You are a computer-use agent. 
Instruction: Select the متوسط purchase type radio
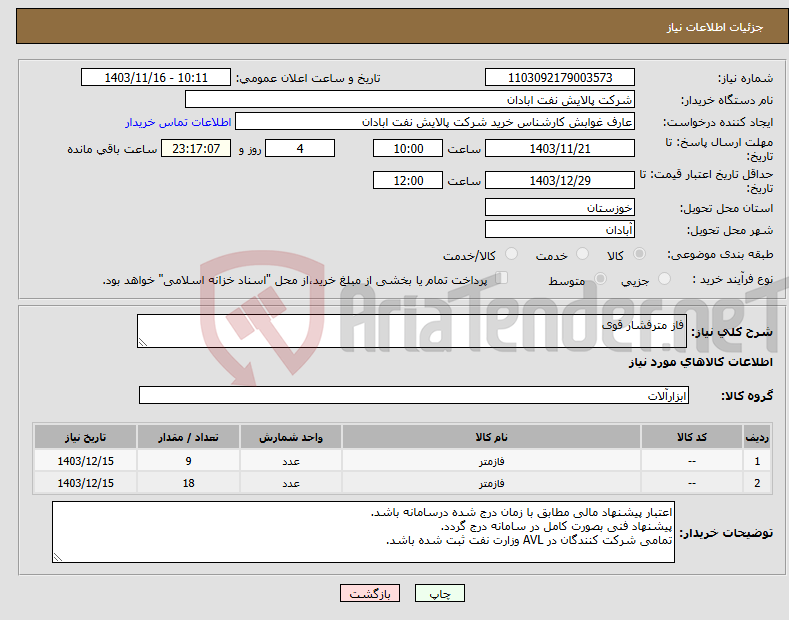[x=600, y=278]
